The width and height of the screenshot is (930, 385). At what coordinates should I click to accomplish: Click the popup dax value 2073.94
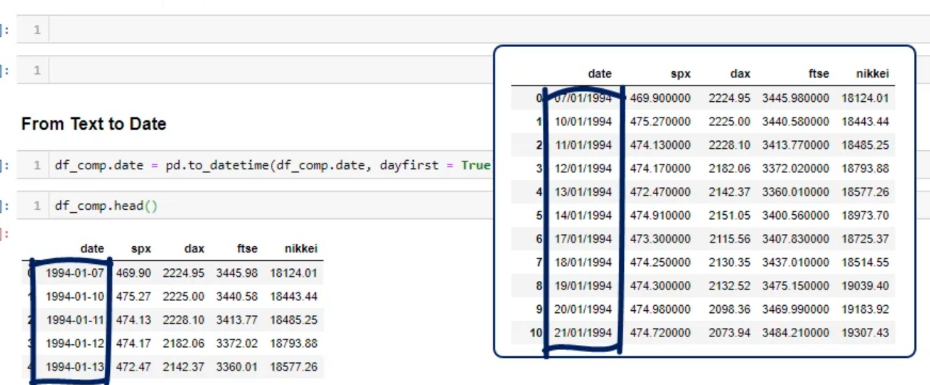coord(730,333)
